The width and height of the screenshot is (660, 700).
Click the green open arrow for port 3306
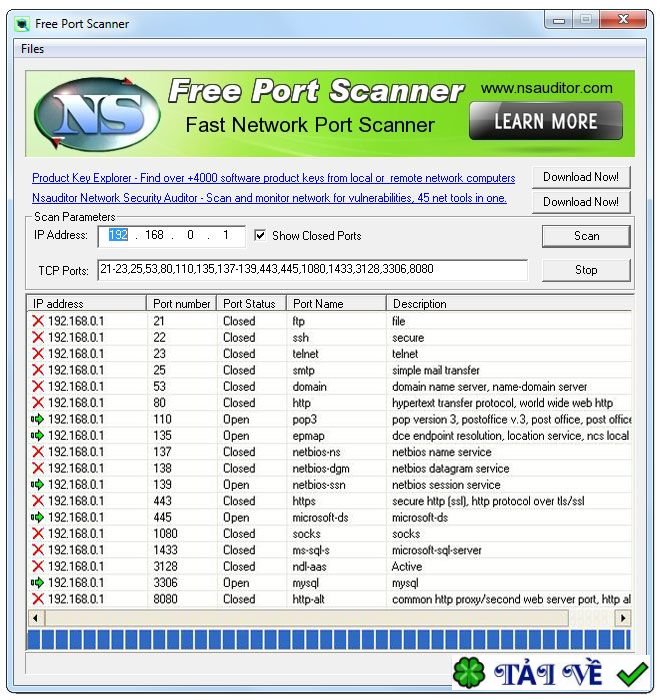coord(38,583)
